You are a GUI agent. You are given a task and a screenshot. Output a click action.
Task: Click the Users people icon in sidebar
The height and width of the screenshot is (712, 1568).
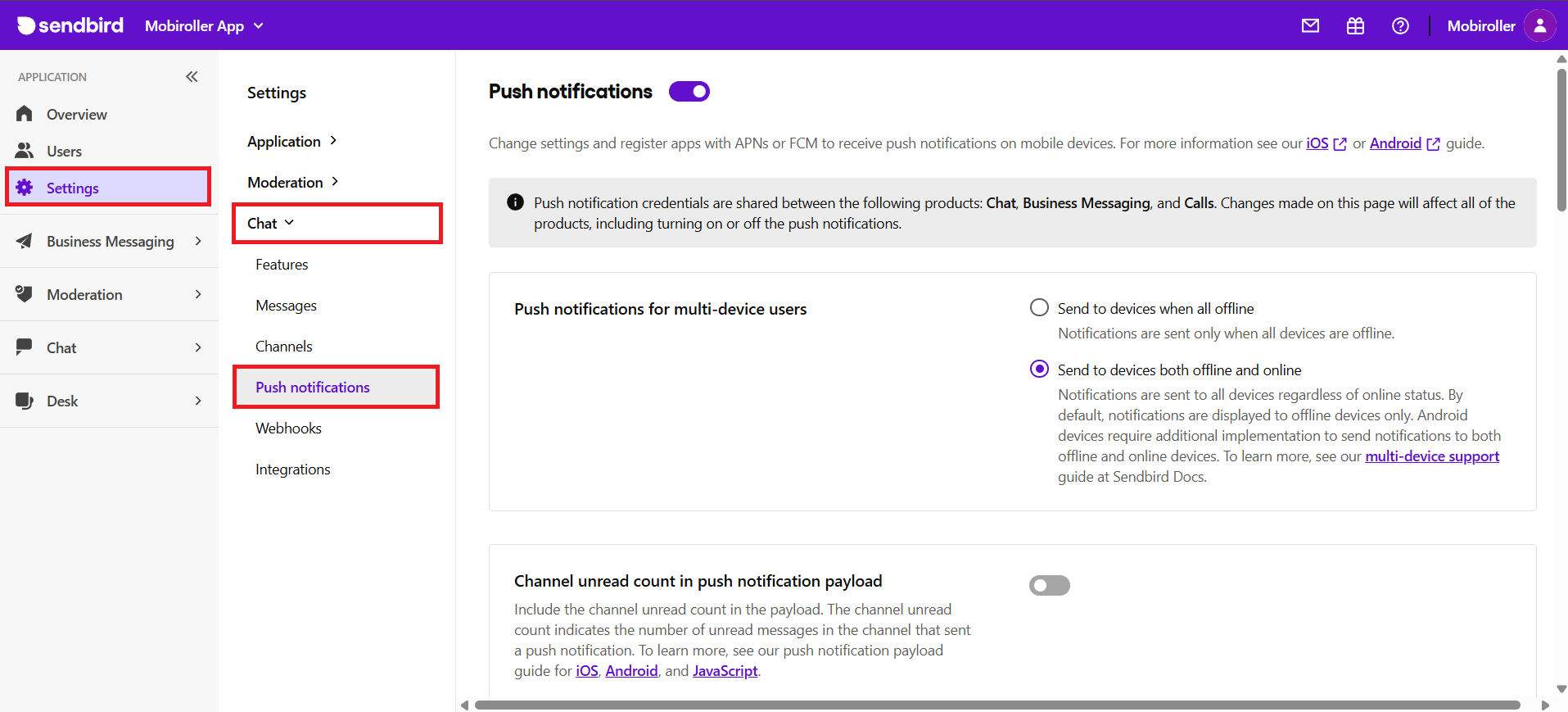pyautogui.click(x=25, y=151)
